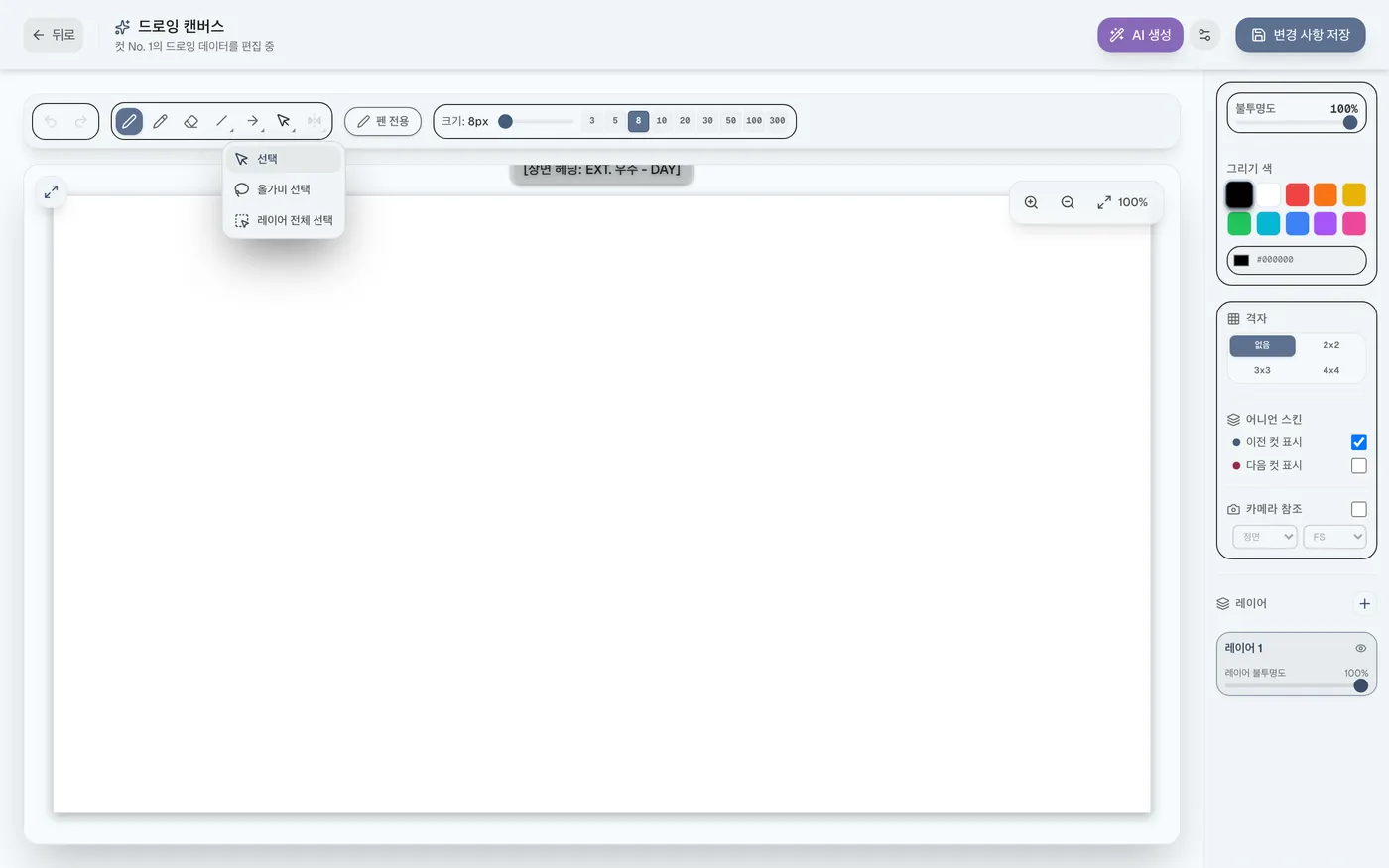1389x868 pixels.
Task: Uncheck 이전 컷 표시 checkbox
Action: pos(1359,442)
